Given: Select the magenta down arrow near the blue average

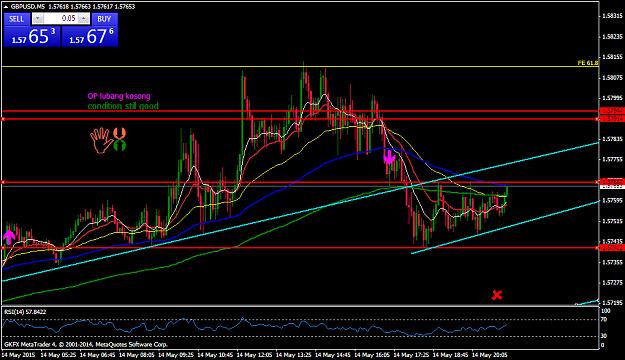Looking at the screenshot, I should (389, 157).
